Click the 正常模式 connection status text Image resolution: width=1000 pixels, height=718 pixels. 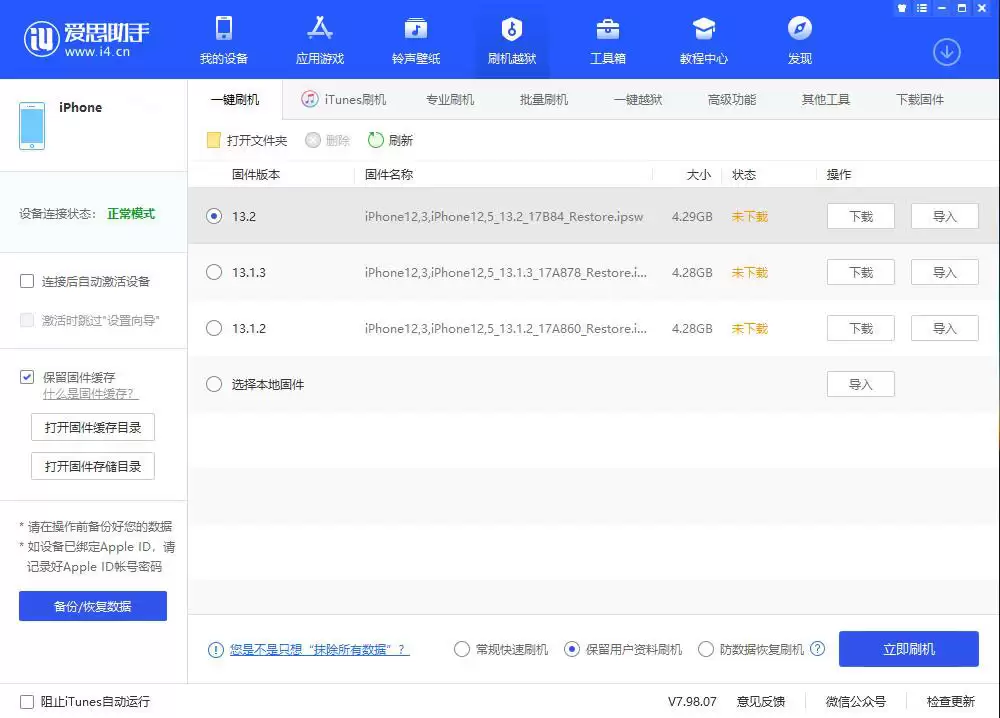(x=131, y=214)
